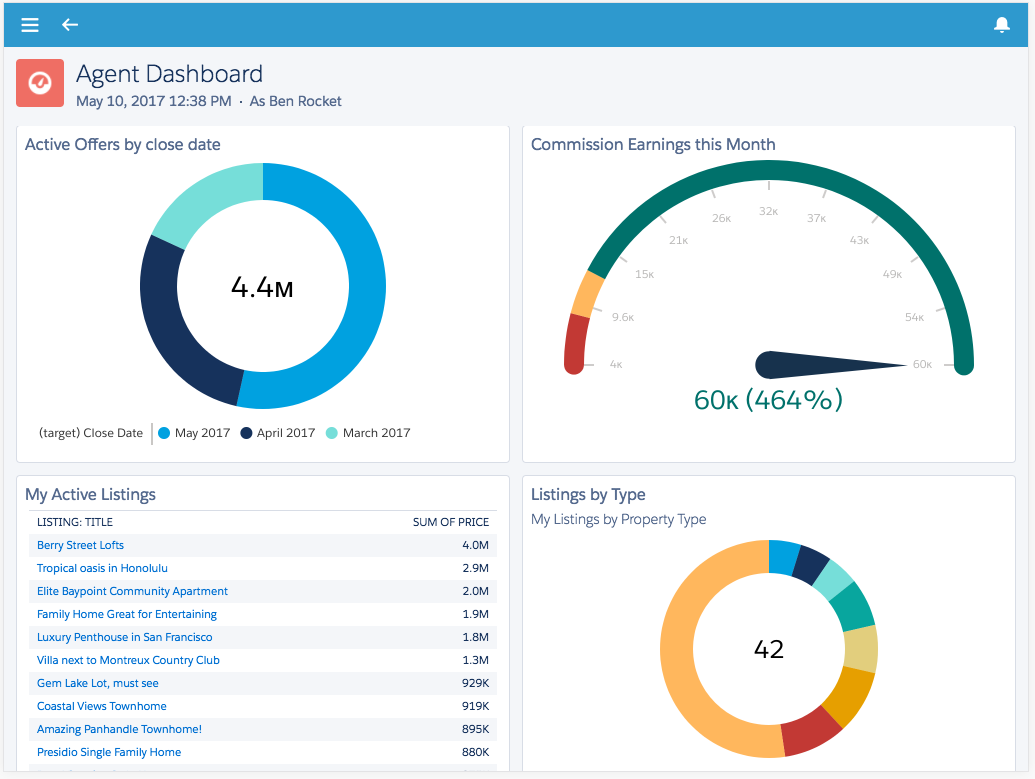Click the March 2017 legend dot
The width and height of the screenshot is (1035, 779).
click(332, 433)
